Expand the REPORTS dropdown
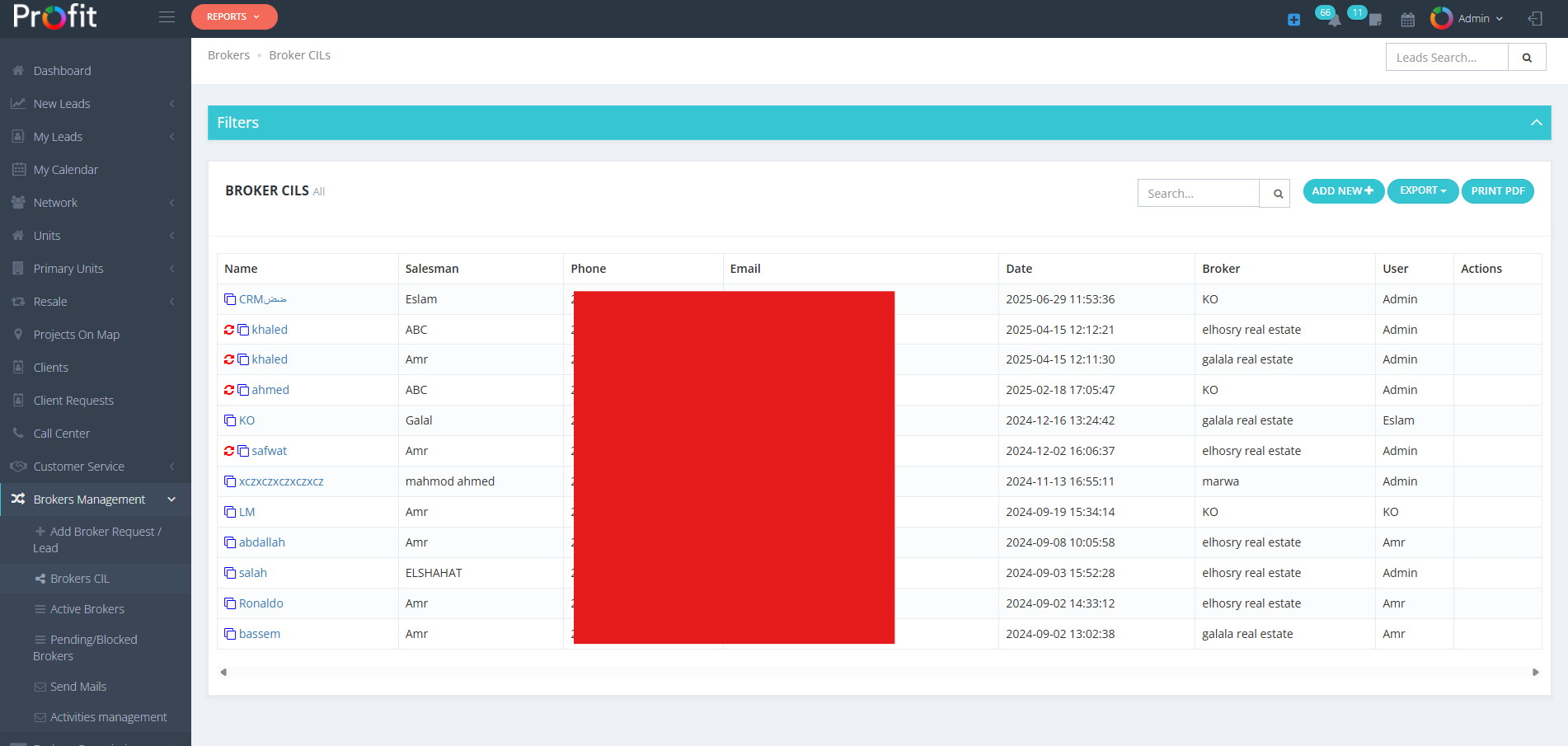 click(x=234, y=16)
